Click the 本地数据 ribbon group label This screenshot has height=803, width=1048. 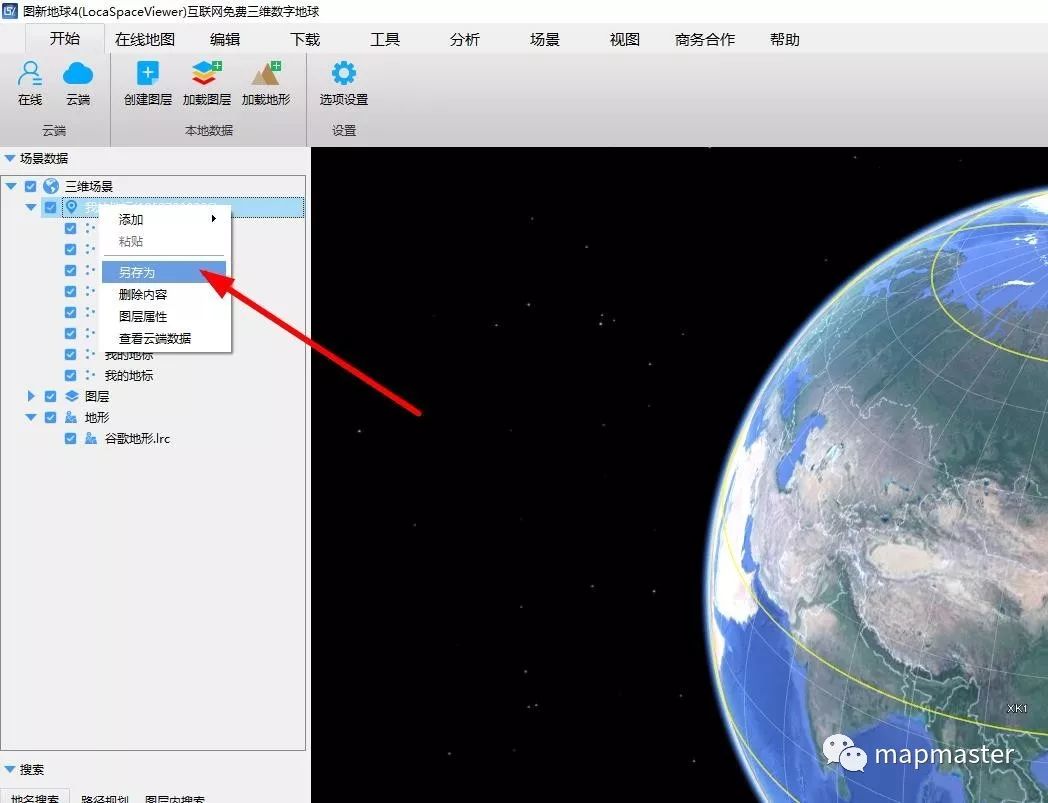(x=209, y=130)
